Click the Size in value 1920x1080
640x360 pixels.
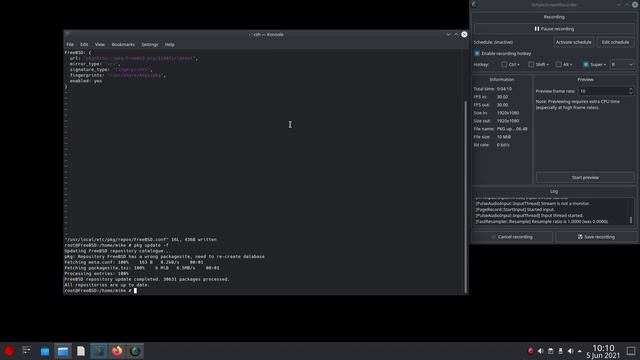click(x=508, y=113)
